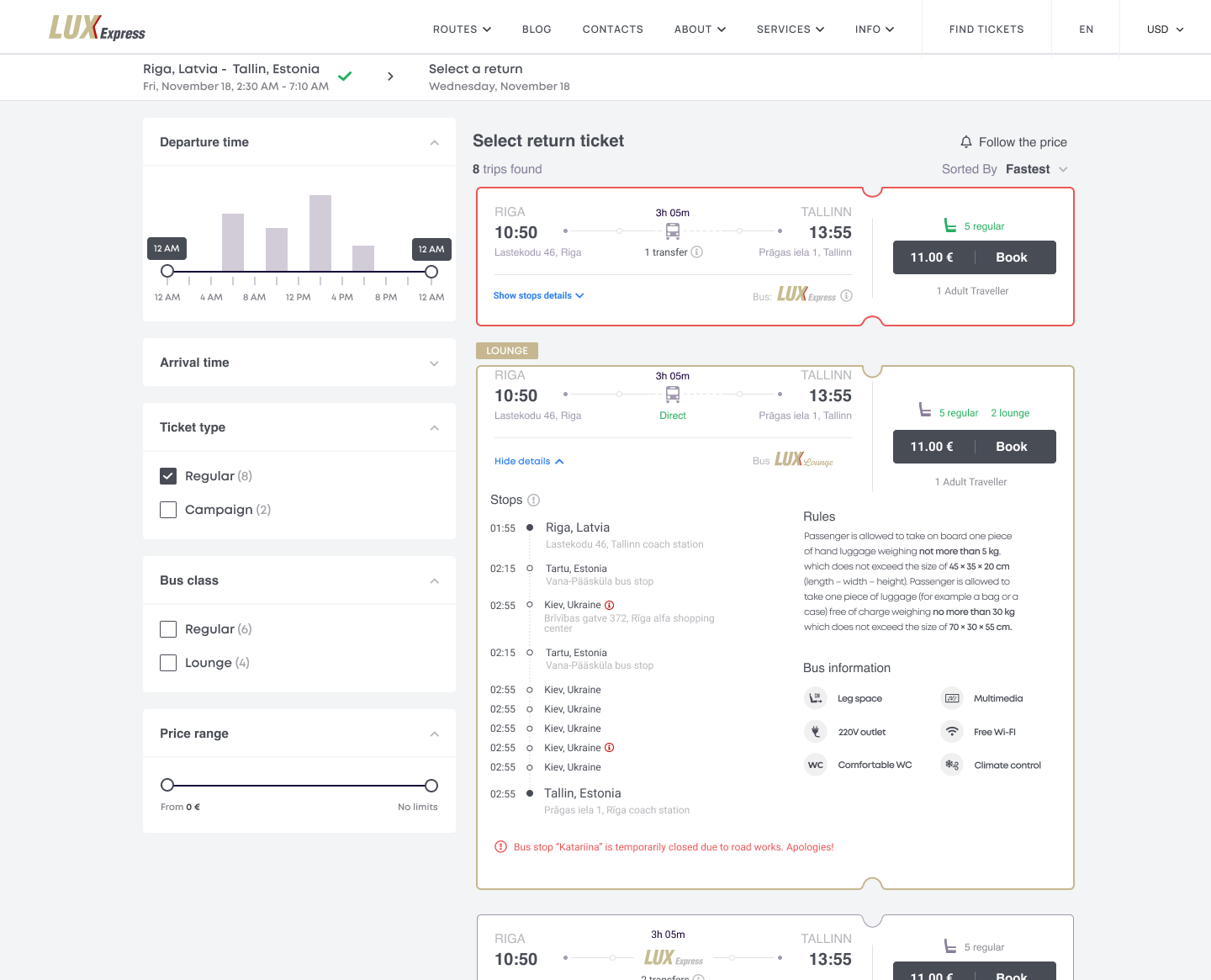Click the Climate control icon
This screenshot has width=1211, height=980.
tap(952, 765)
